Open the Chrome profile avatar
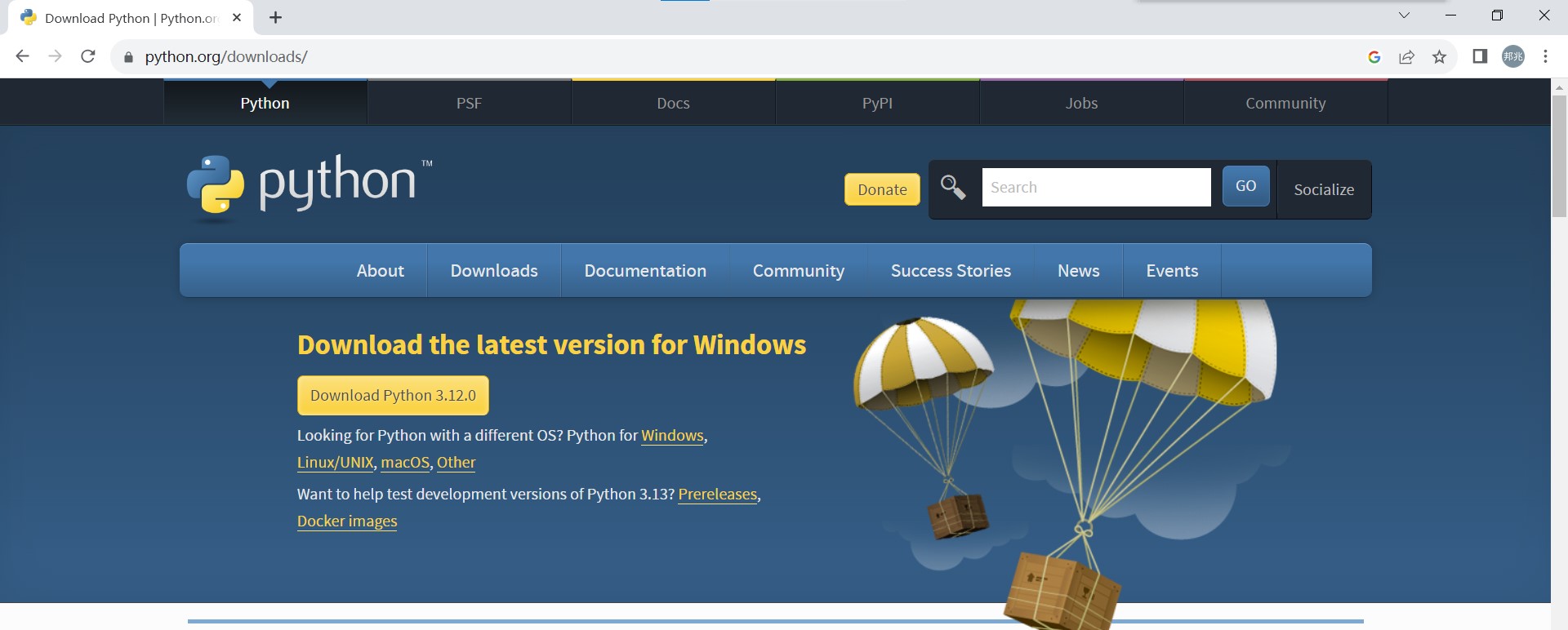The height and width of the screenshot is (630, 1568). point(1513,56)
